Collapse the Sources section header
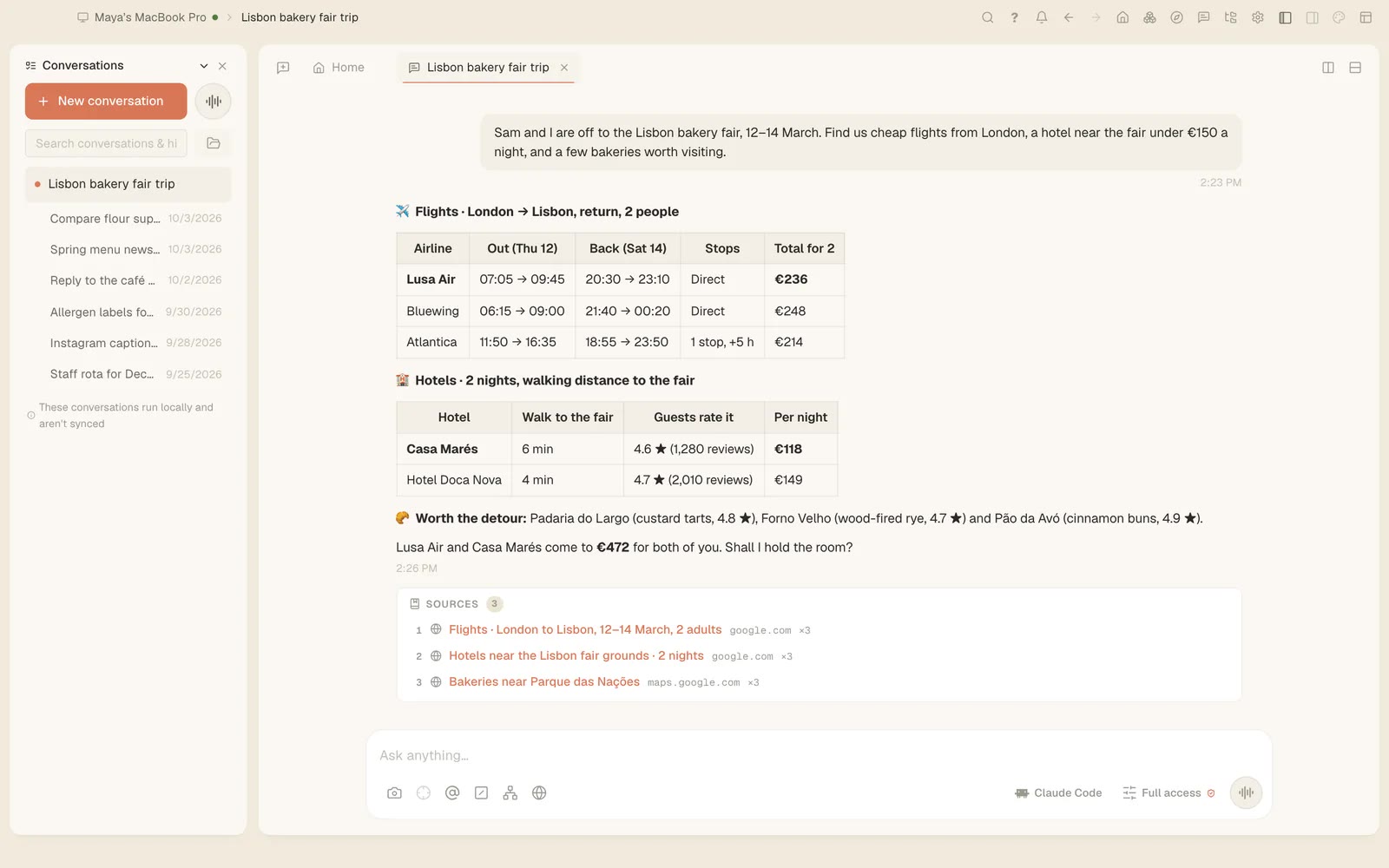This screenshot has width=1389, height=868. [456, 604]
